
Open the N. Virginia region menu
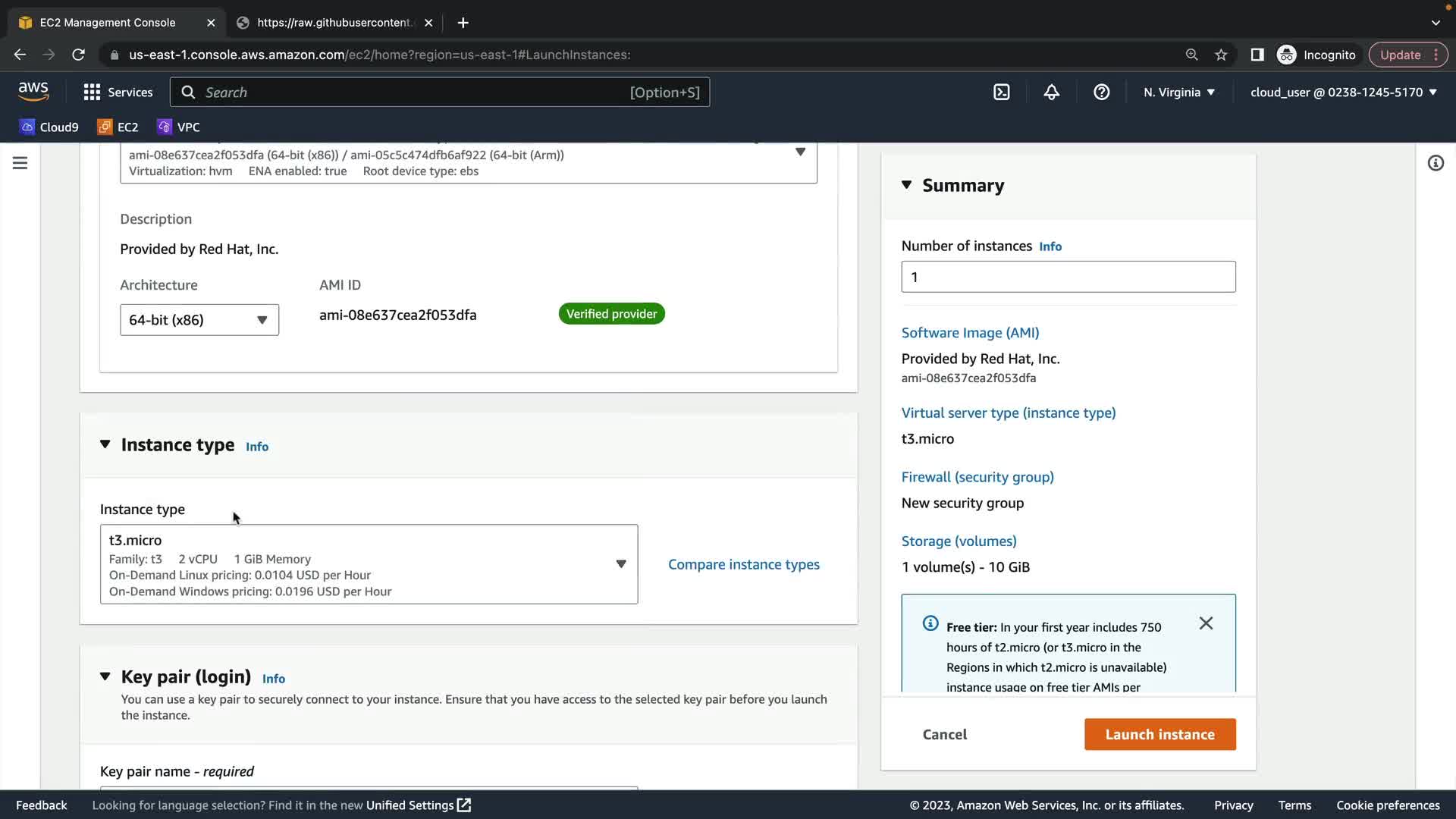(x=1178, y=93)
